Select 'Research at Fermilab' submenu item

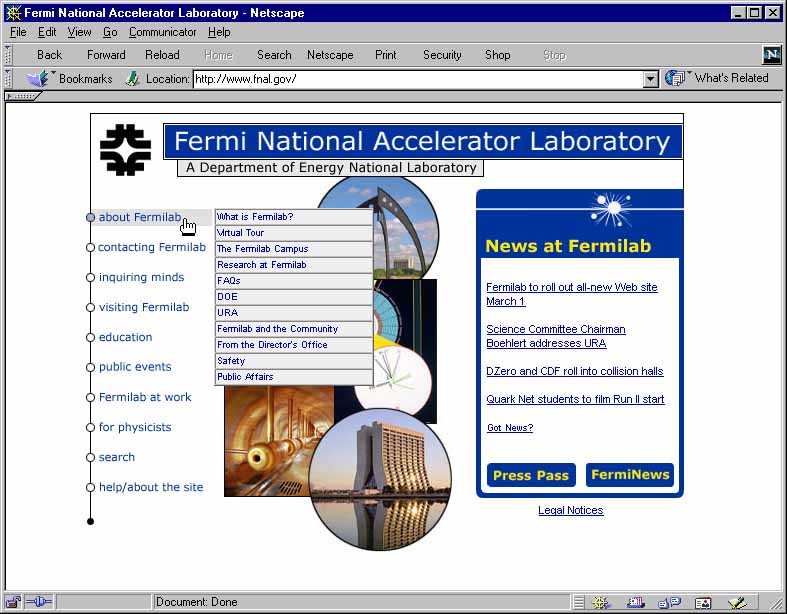point(294,265)
